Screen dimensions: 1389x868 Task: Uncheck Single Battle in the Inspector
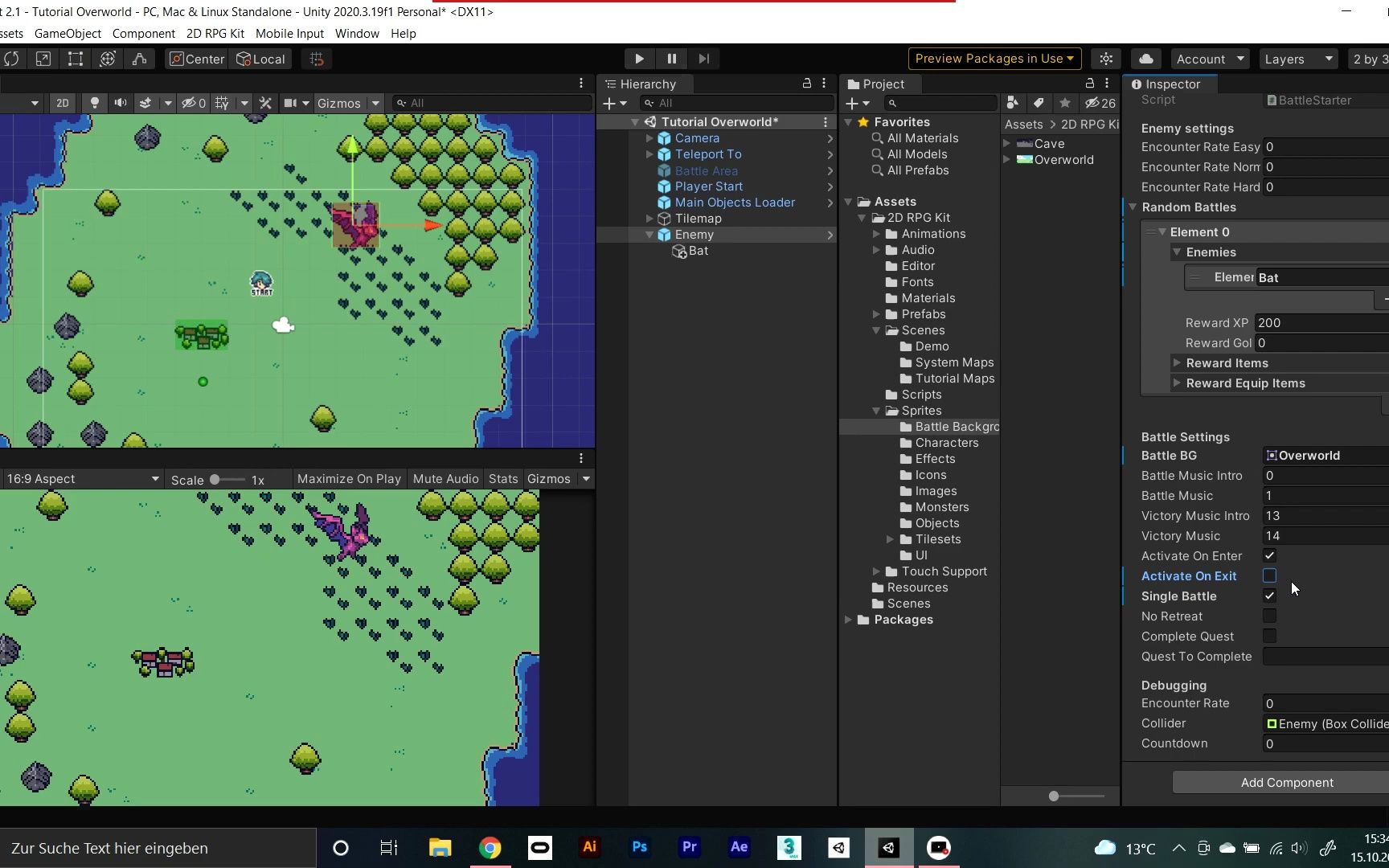click(x=1270, y=596)
